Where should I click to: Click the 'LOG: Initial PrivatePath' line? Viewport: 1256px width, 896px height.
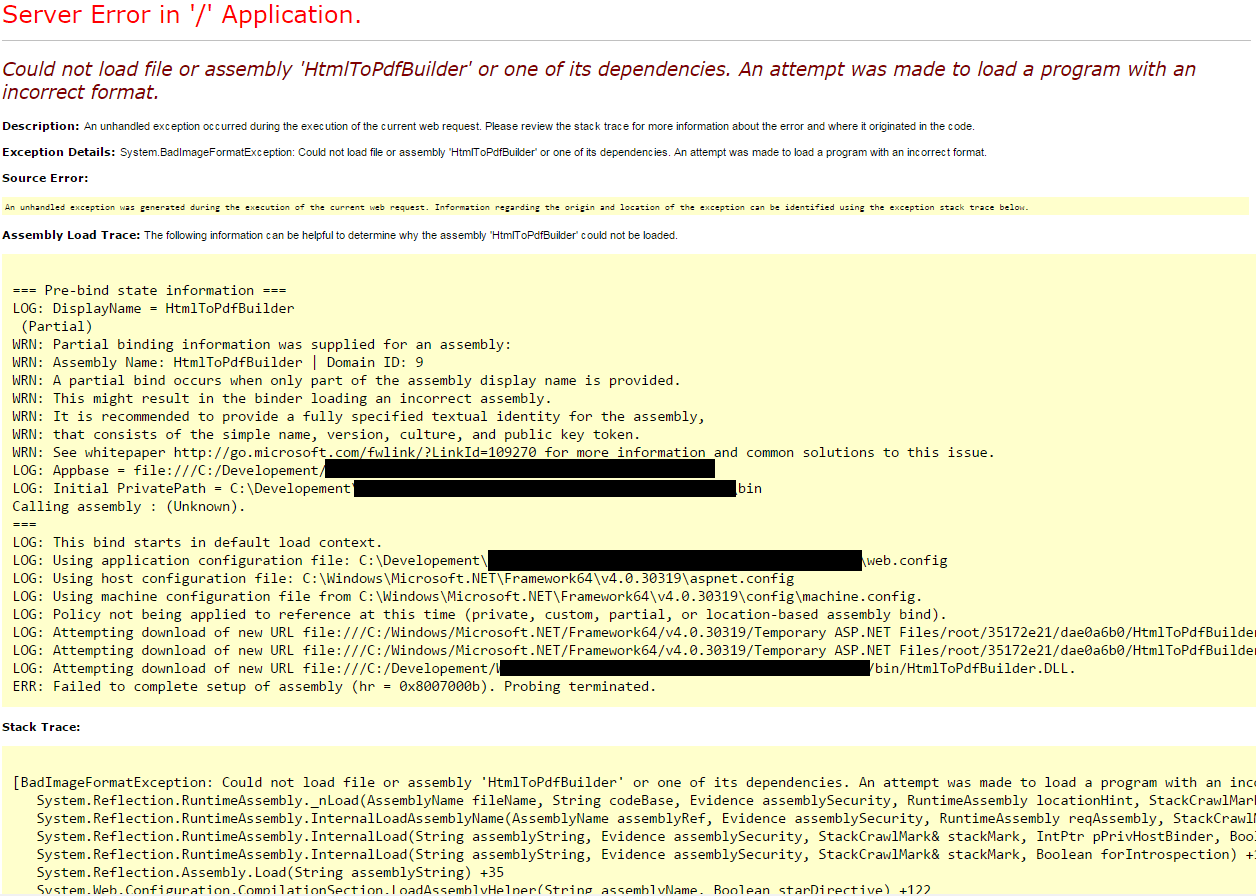(x=183, y=489)
